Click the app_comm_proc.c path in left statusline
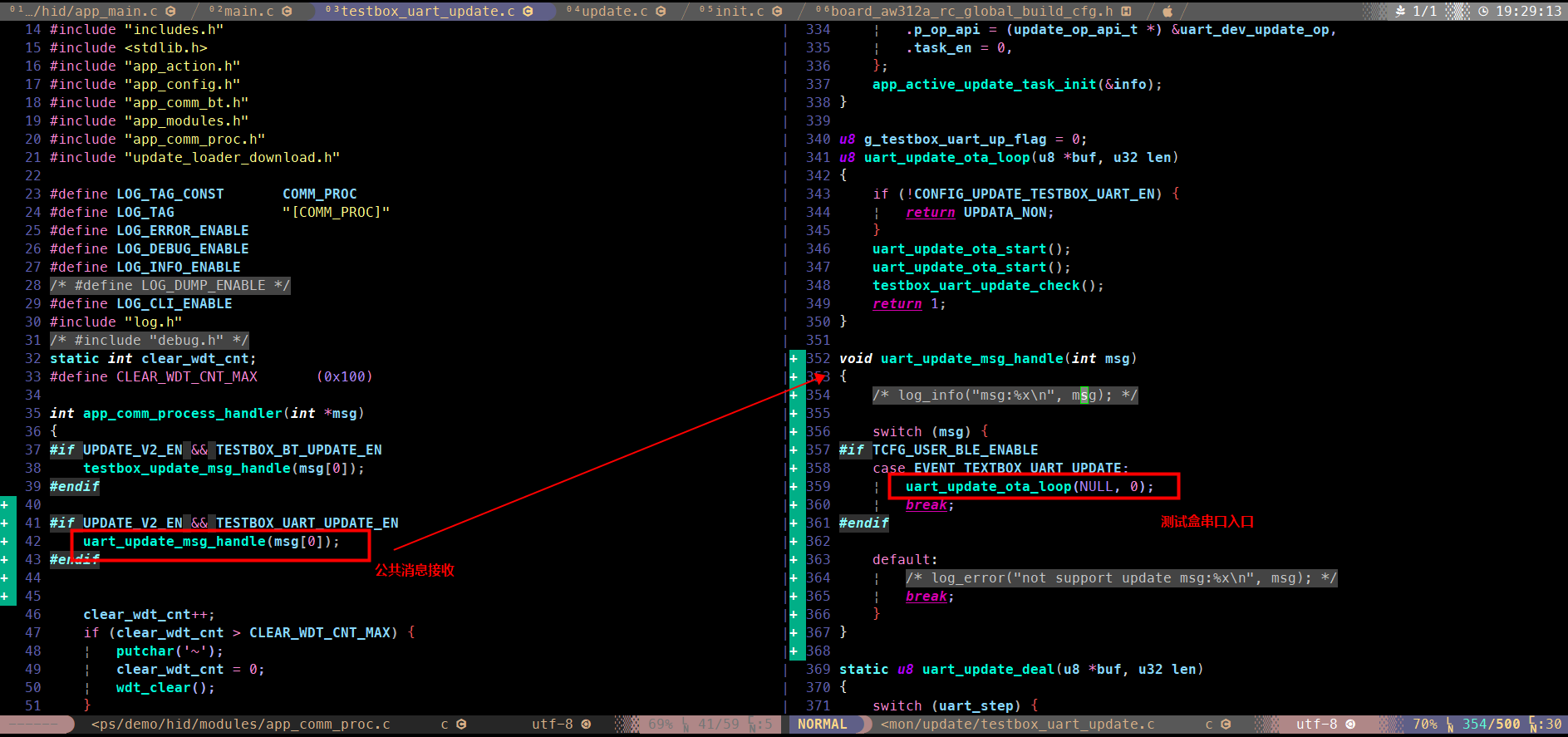The image size is (1568, 737). (x=240, y=725)
